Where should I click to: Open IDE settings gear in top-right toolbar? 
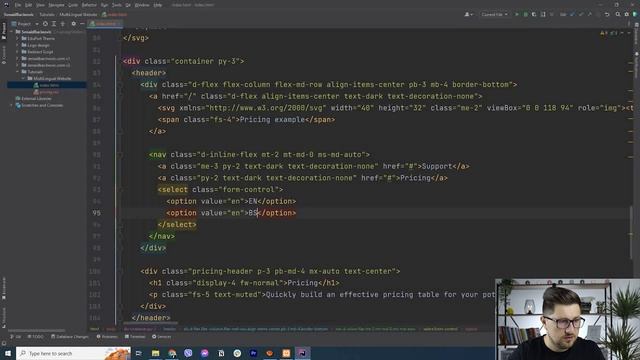627,14
